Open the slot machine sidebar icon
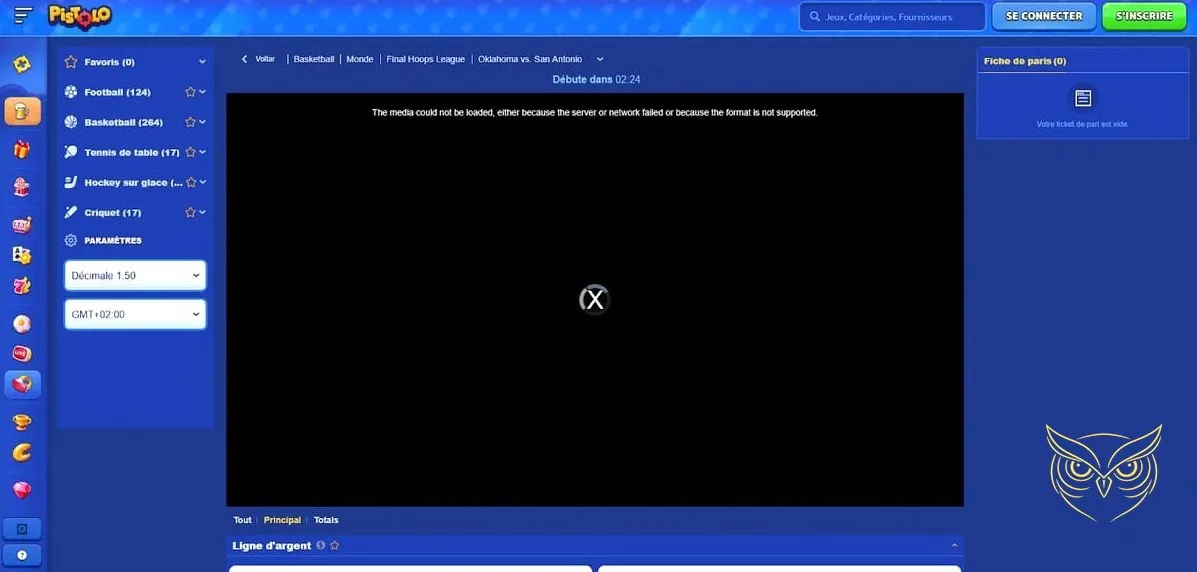The height and width of the screenshot is (572, 1197). point(22,225)
